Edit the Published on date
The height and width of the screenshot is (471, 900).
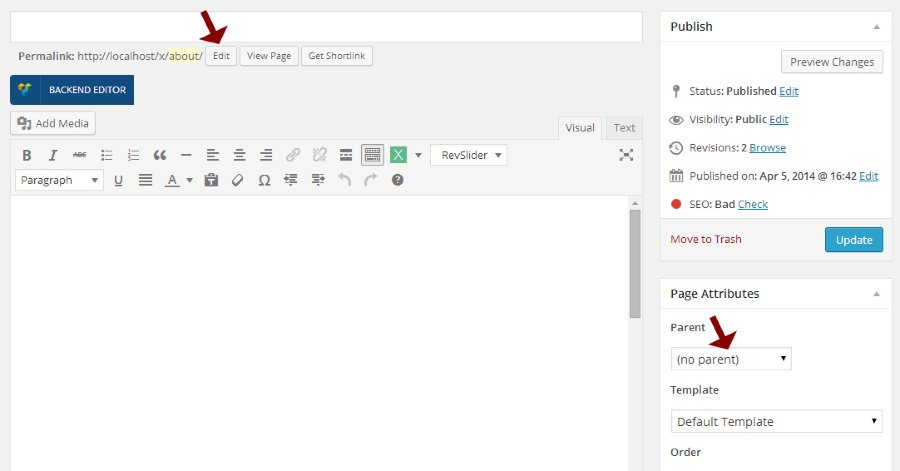tap(868, 176)
